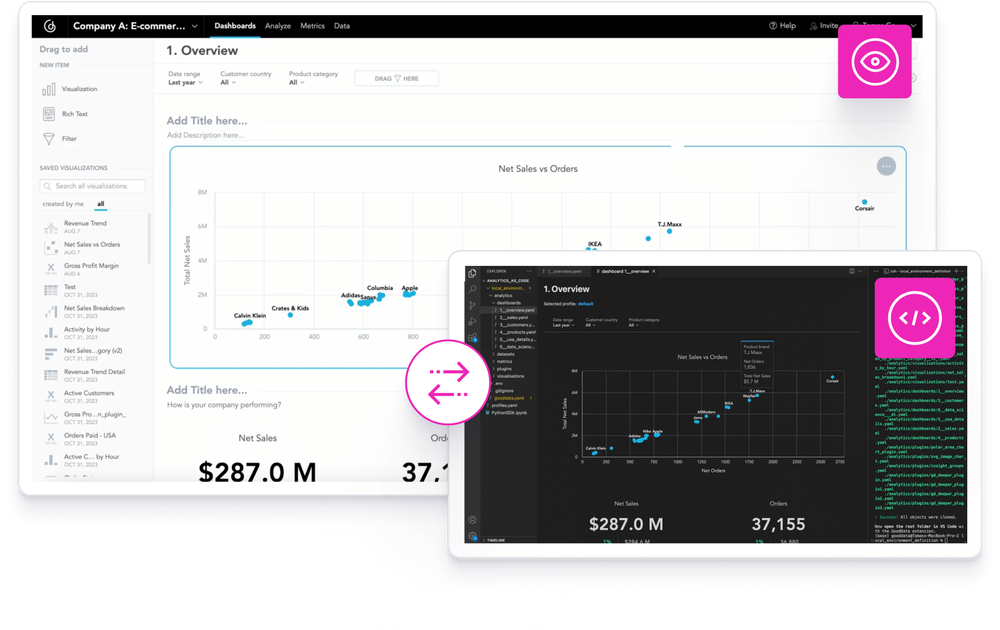The height and width of the screenshot is (630, 1000).
Task: Click the Gross Profit Margin visualization icon
Action: click(x=50, y=269)
